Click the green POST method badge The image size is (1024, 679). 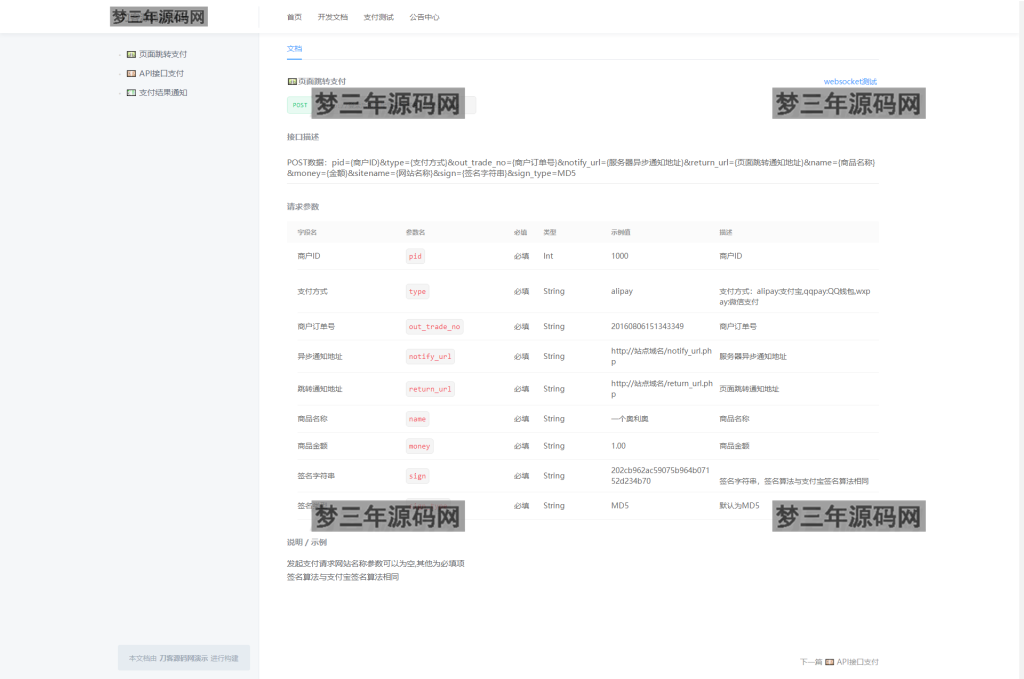coord(300,105)
